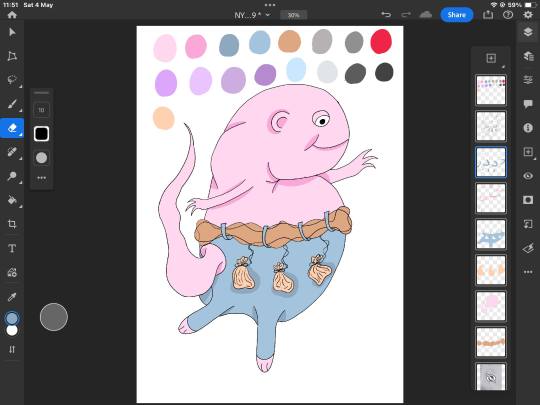Go to the Home screen
Image resolution: width=540 pixels, height=405 pixels.
pos(12,14)
